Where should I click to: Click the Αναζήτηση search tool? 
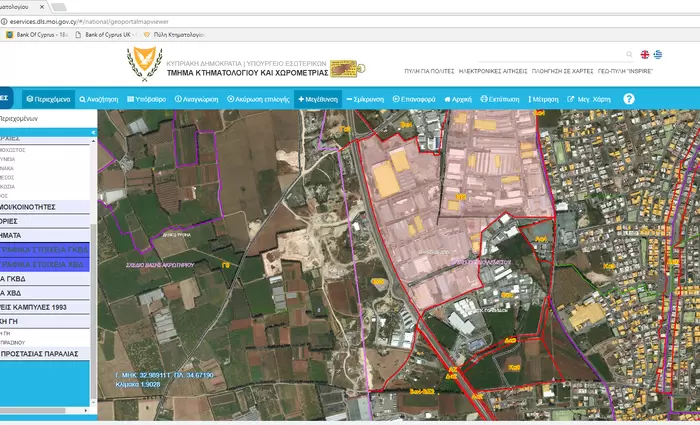(x=98, y=100)
